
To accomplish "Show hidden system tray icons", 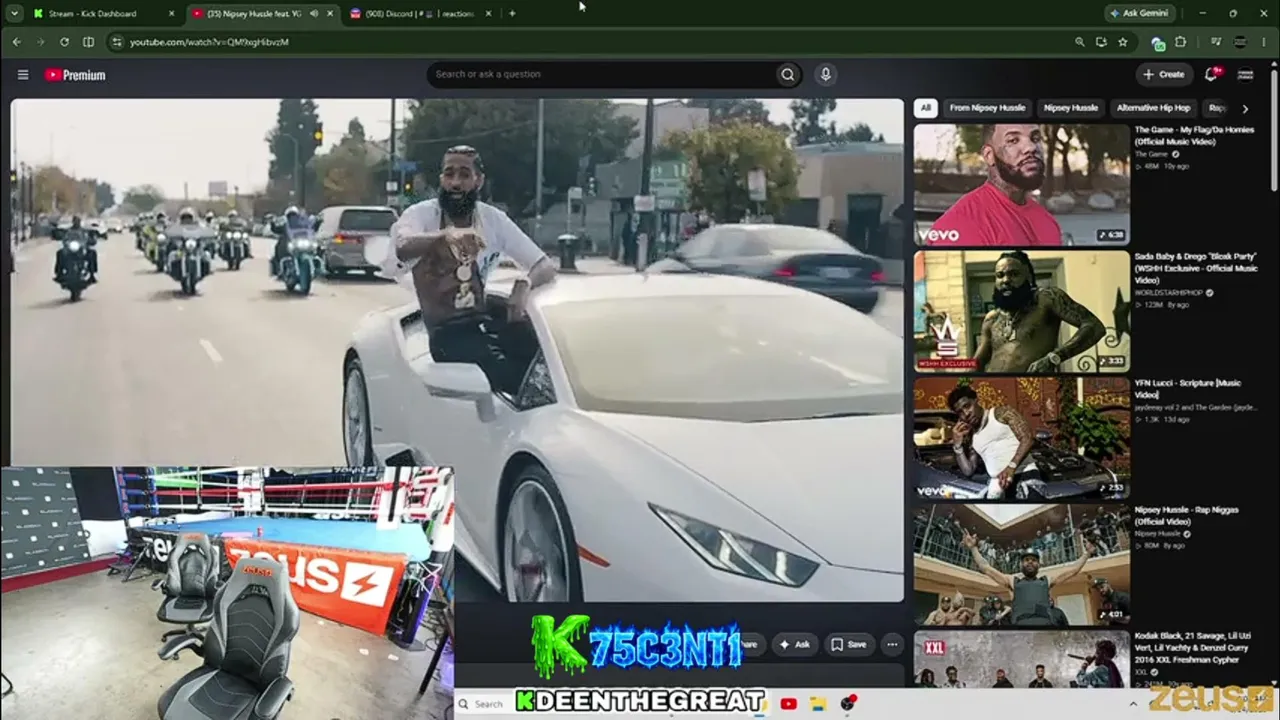I will 1133,704.
